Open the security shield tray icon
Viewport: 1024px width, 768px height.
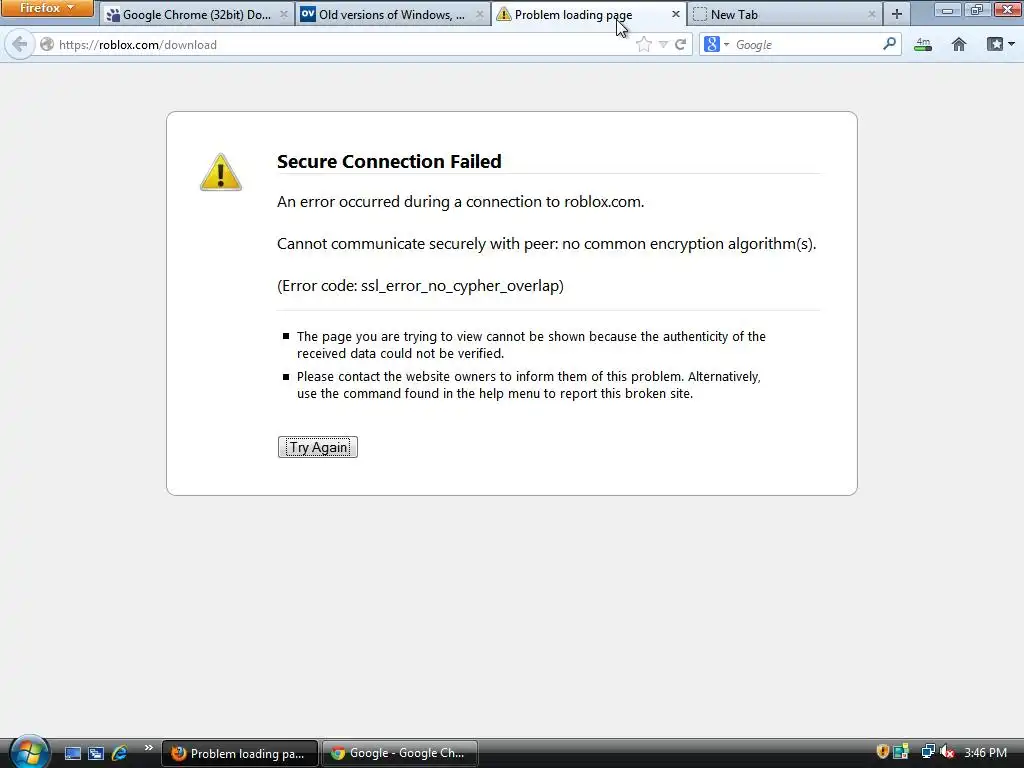click(883, 752)
